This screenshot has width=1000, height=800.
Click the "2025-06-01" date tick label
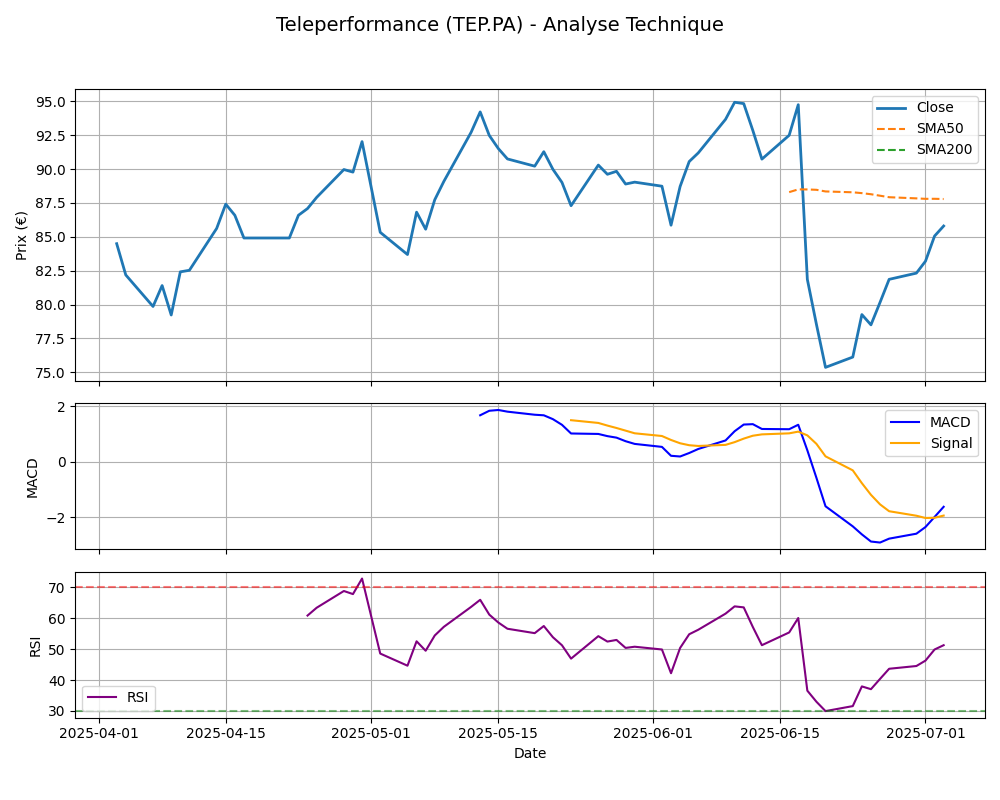653,733
